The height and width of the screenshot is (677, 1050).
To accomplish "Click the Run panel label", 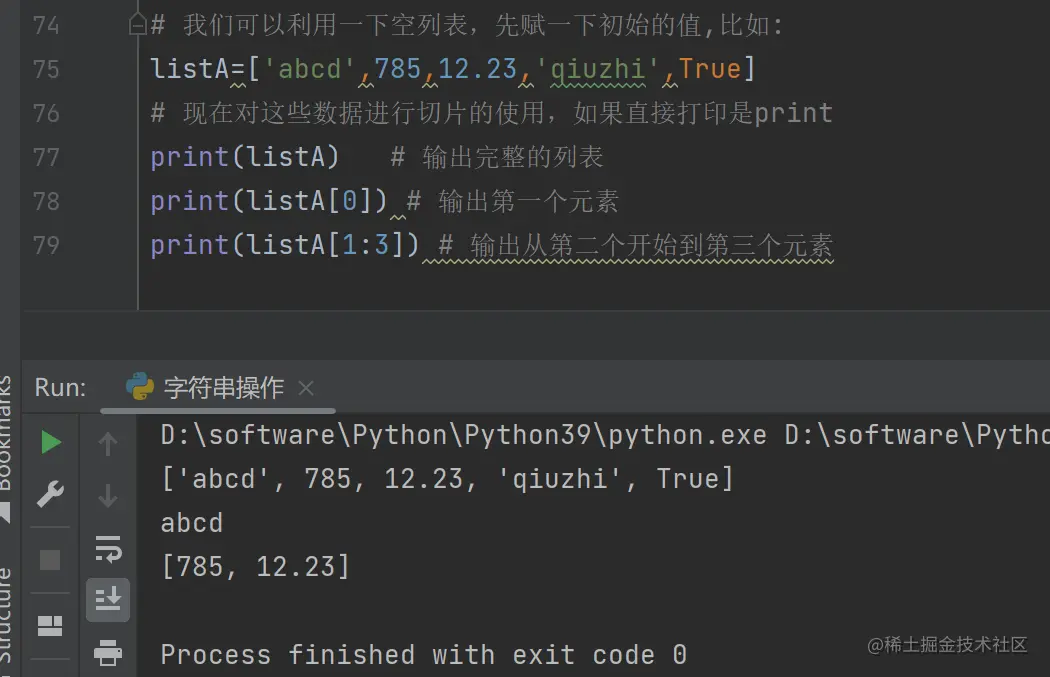I will pyautogui.click(x=60, y=388).
